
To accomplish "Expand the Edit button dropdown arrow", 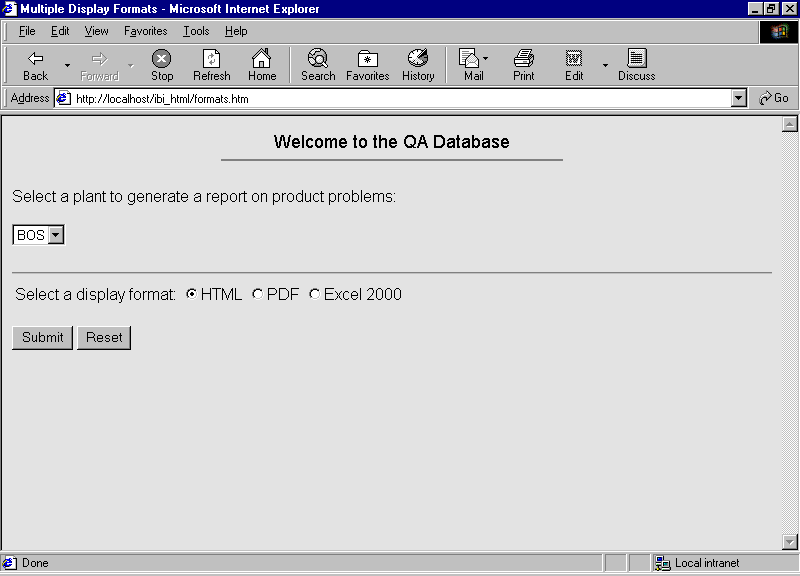I will (x=605, y=65).
